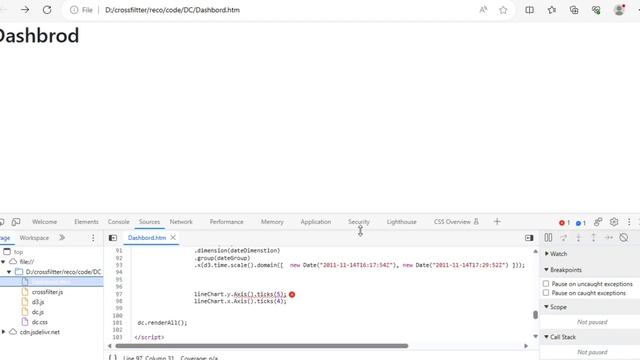Toggle device emulation icon in DevTools

click(x=16, y=222)
